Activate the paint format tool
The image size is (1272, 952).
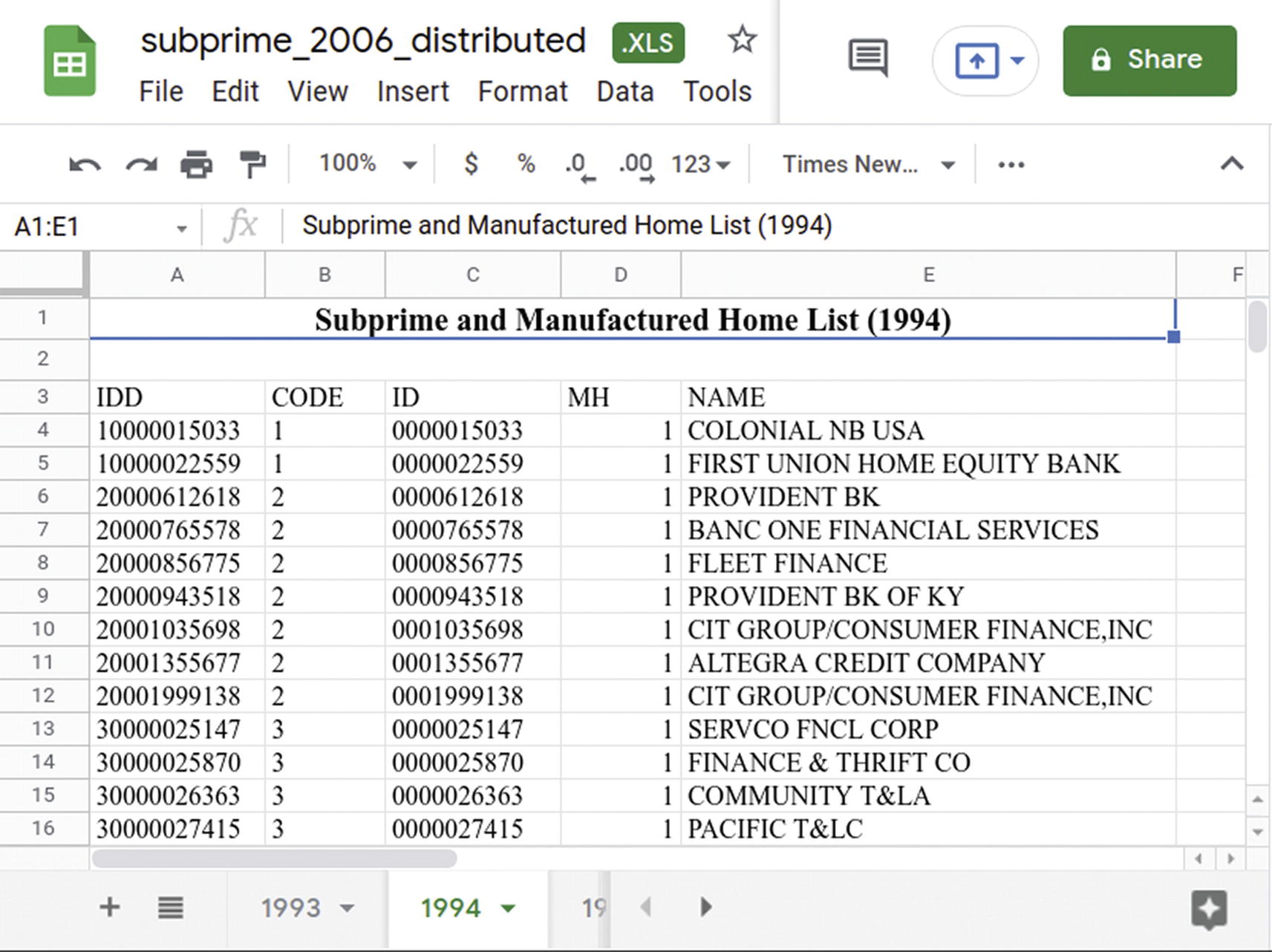tap(252, 164)
